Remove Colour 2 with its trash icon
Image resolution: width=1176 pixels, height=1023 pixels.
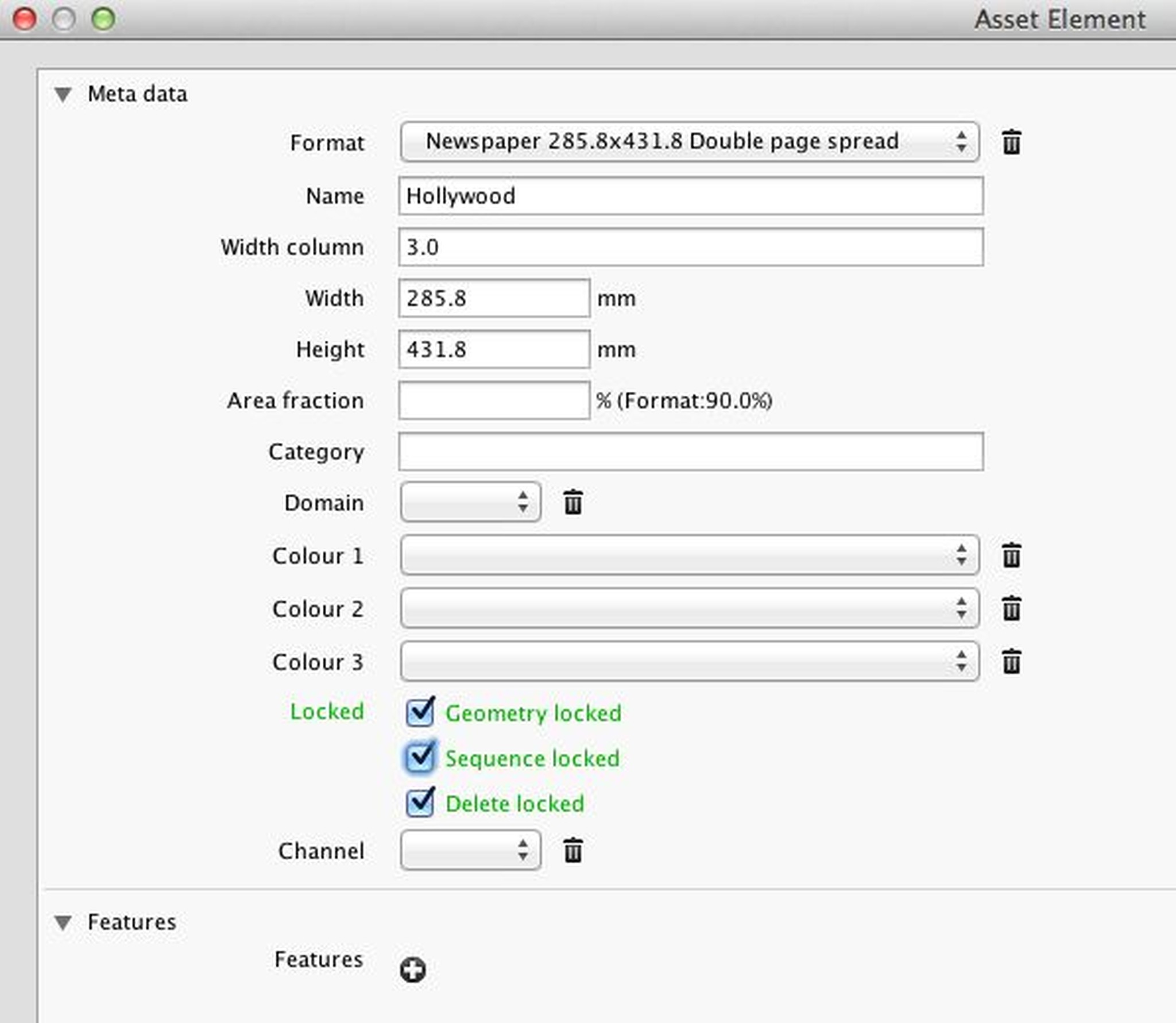click(x=1013, y=608)
